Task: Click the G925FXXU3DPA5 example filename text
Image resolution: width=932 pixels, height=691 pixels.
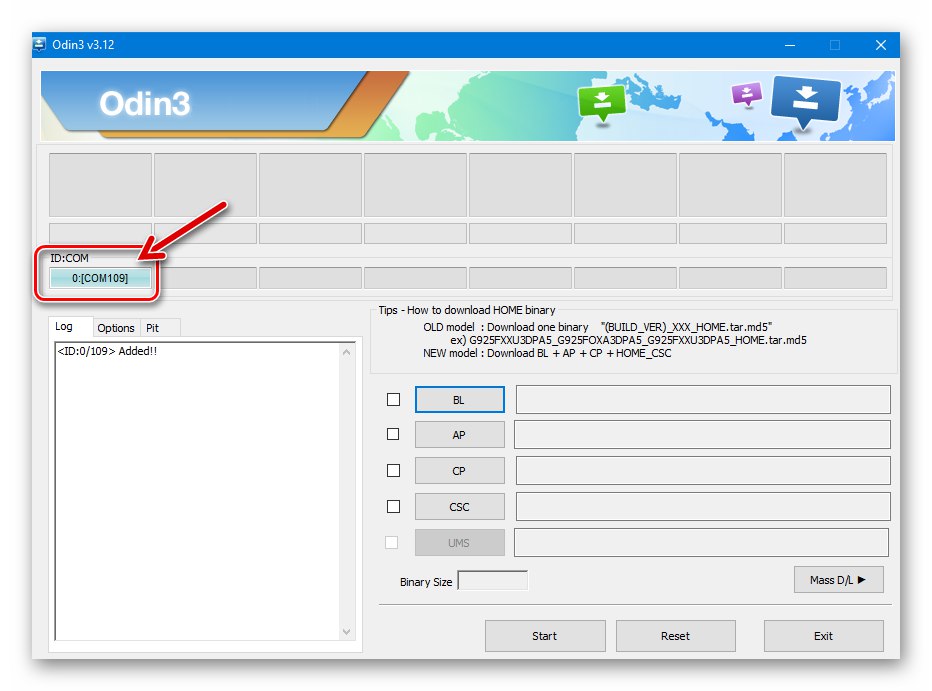Action: (x=638, y=340)
